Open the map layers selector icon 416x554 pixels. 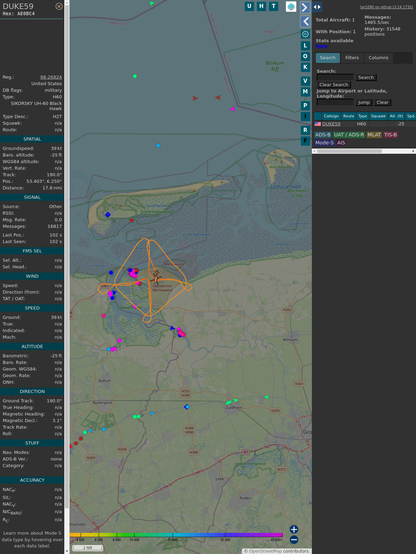pyautogui.click(x=291, y=6)
